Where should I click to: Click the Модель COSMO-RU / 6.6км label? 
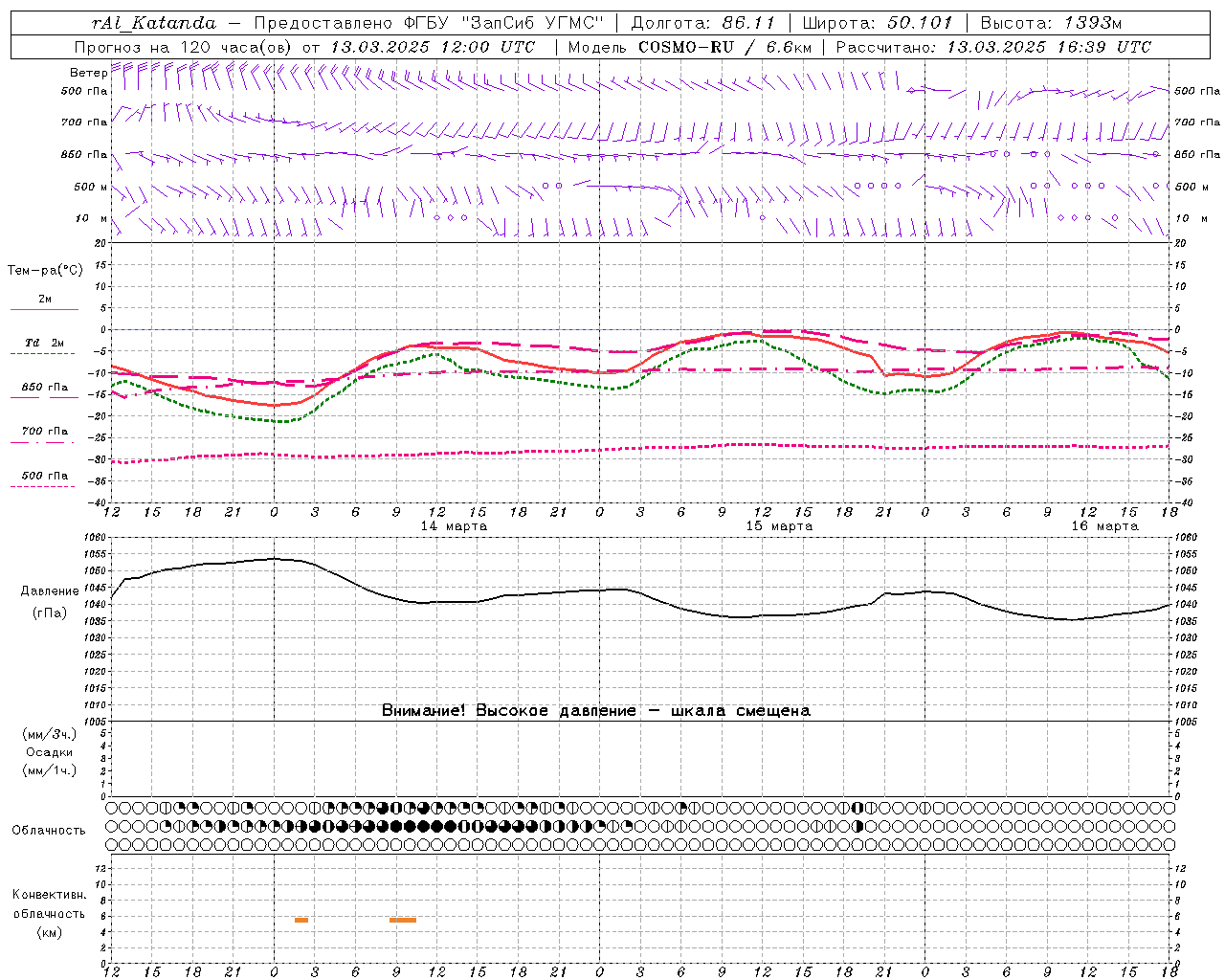pos(689,47)
